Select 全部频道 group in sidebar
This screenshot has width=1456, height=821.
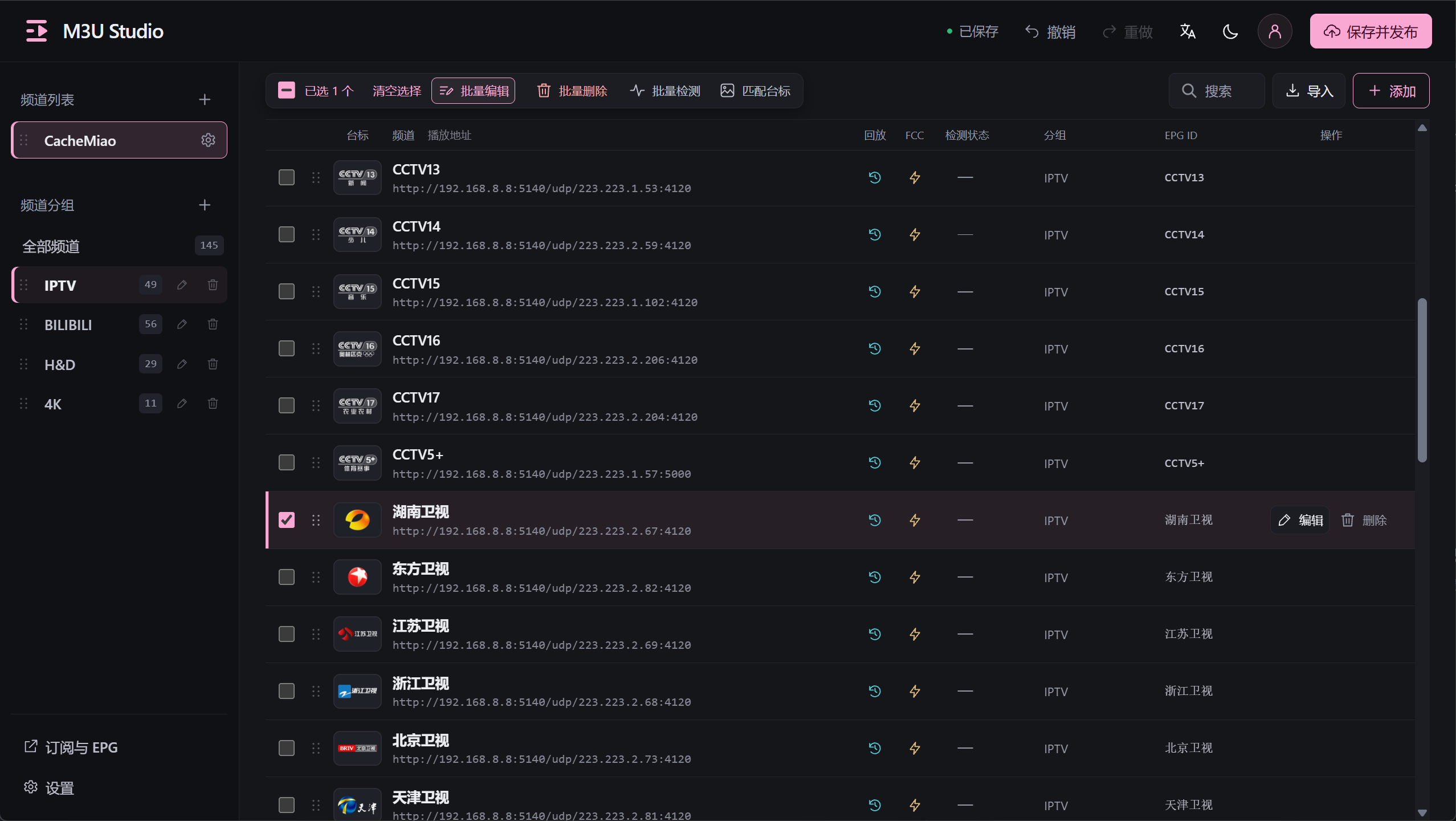119,246
